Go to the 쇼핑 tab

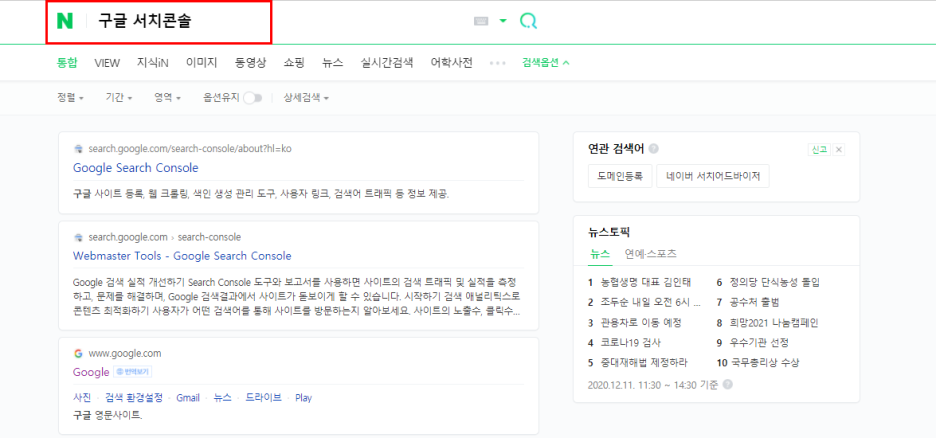click(x=294, y=63)
